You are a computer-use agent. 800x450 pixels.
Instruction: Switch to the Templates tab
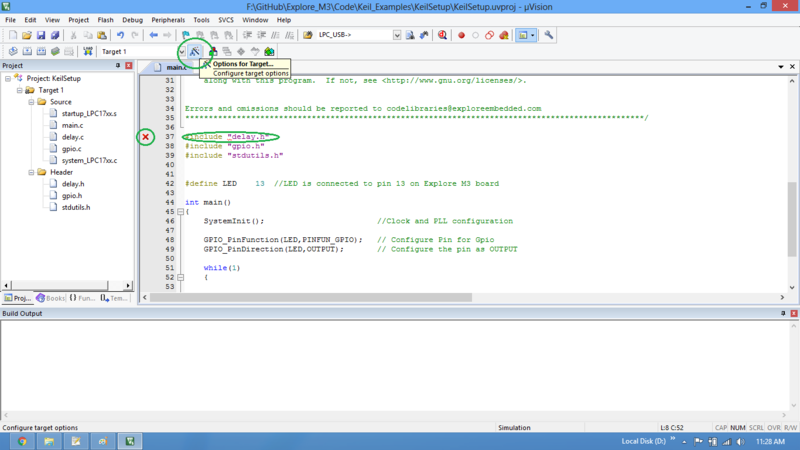pyautogui.click(x=114, y=298)
